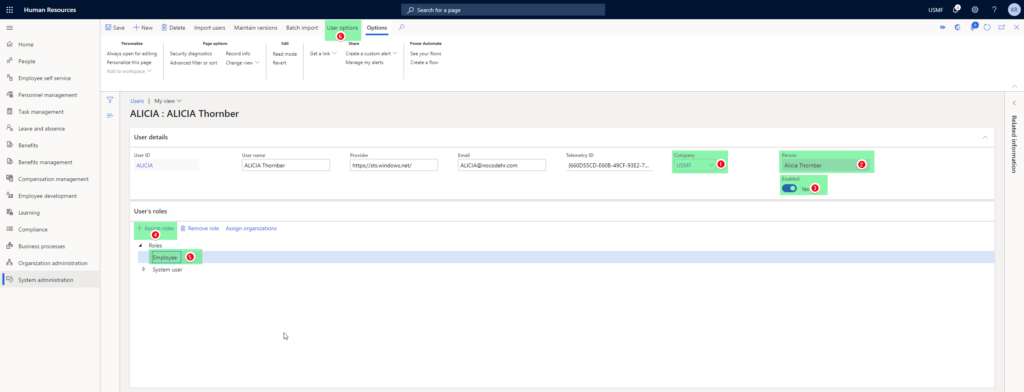Delete the current user record
1024x392 pixels.
[x=174, y=28]
